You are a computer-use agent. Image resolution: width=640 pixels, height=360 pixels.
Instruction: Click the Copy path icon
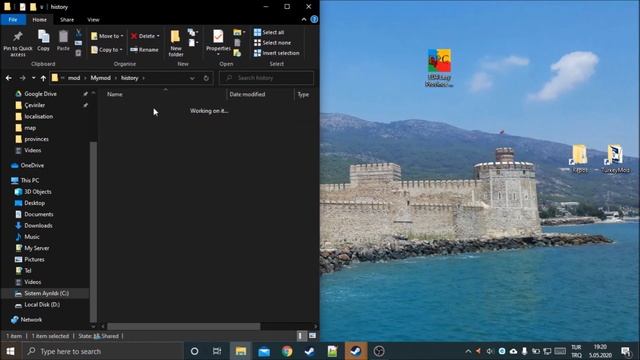click(x=78, y=43)
